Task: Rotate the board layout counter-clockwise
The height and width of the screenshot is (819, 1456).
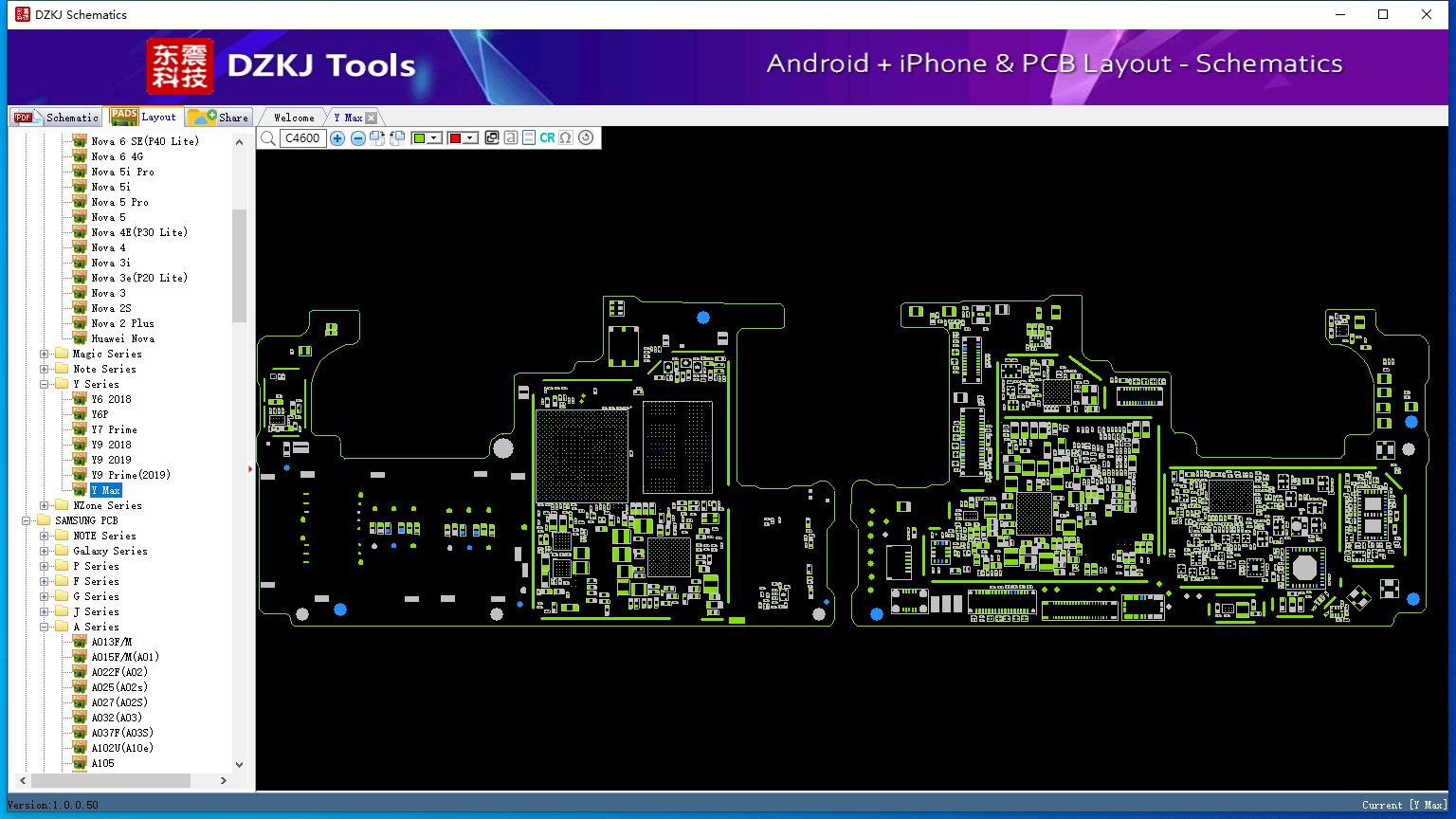Action: point(397,138)
